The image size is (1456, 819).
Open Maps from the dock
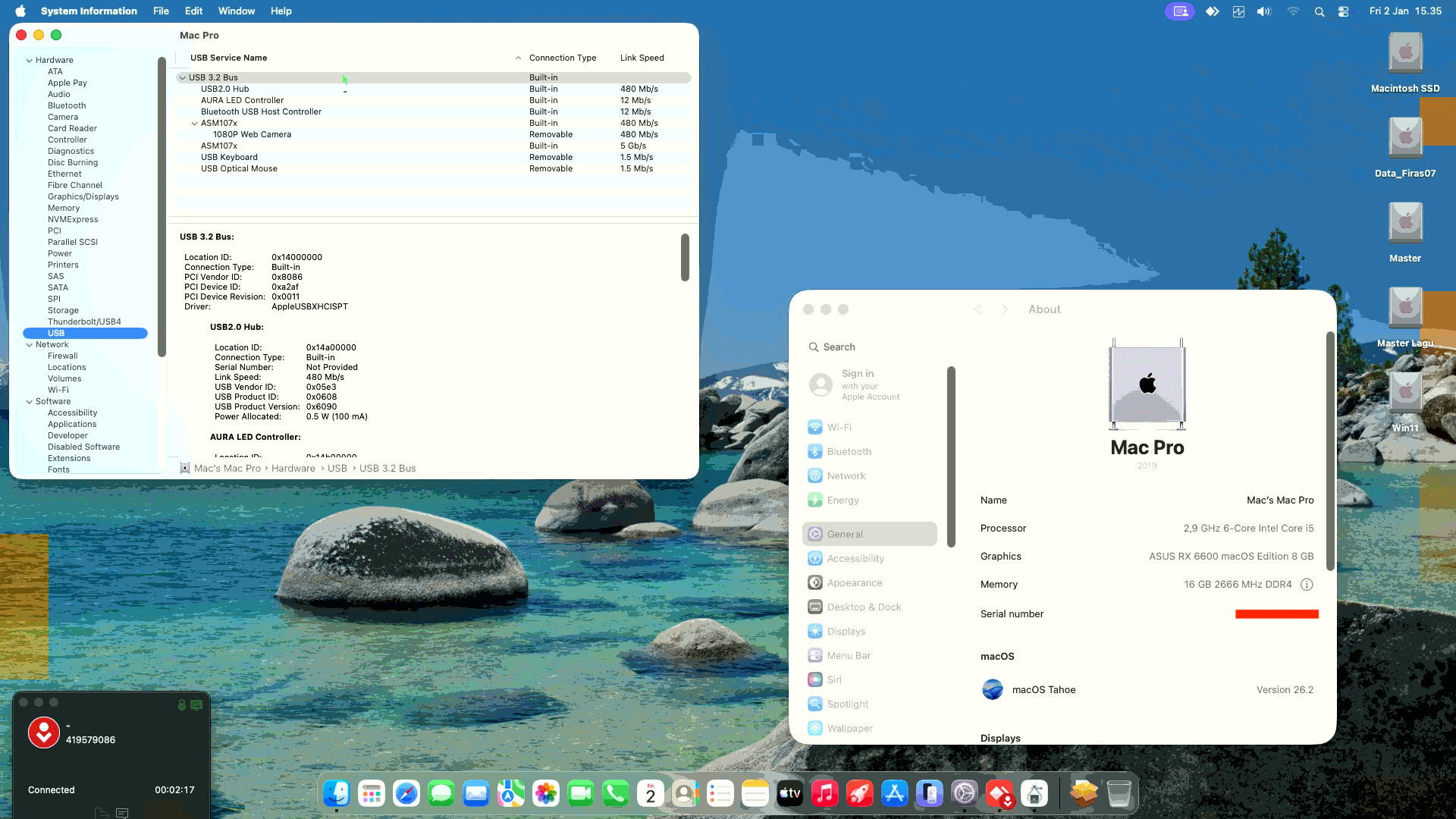(511, 794)
